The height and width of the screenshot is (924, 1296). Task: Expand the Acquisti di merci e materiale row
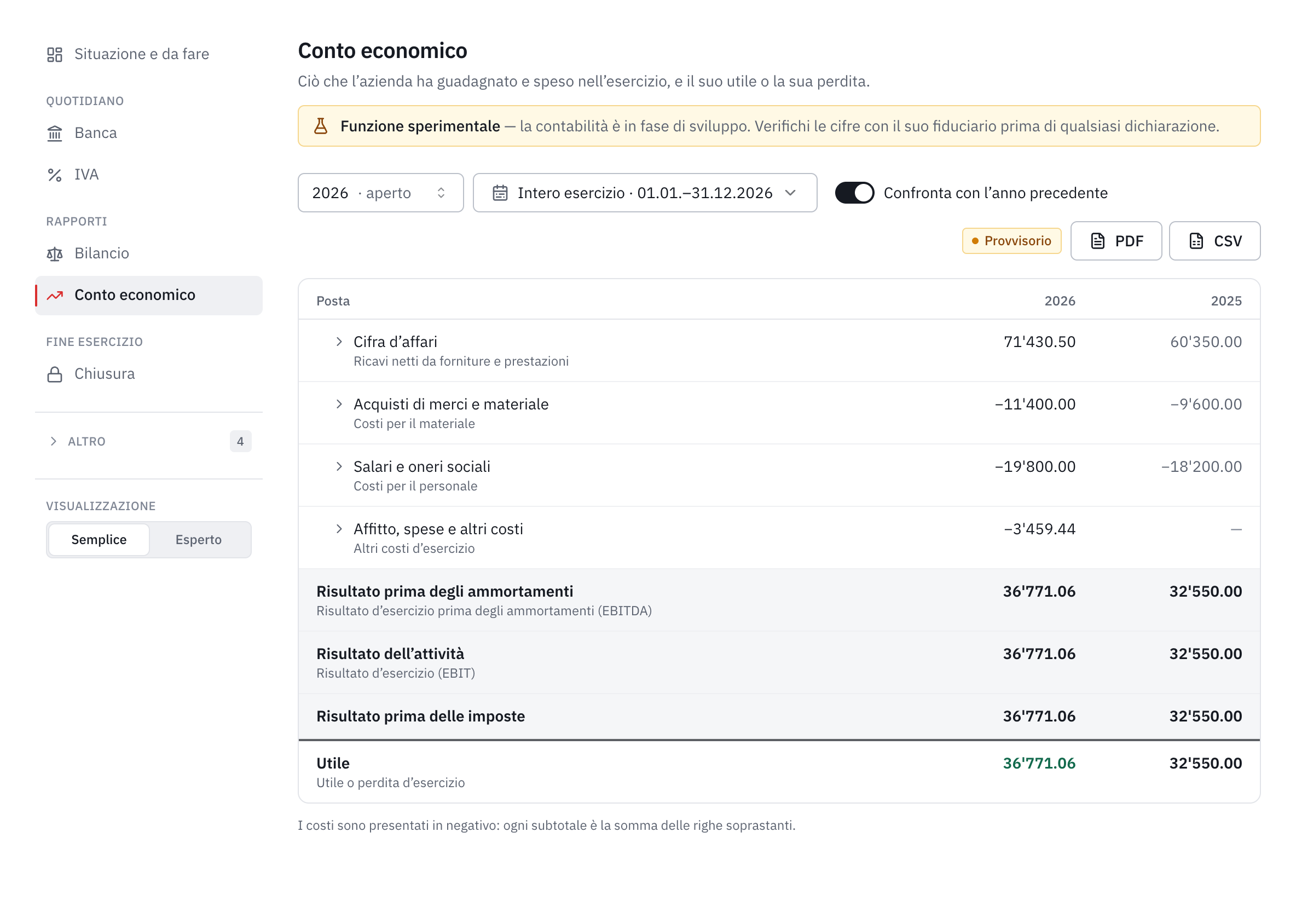coord(339,404)
